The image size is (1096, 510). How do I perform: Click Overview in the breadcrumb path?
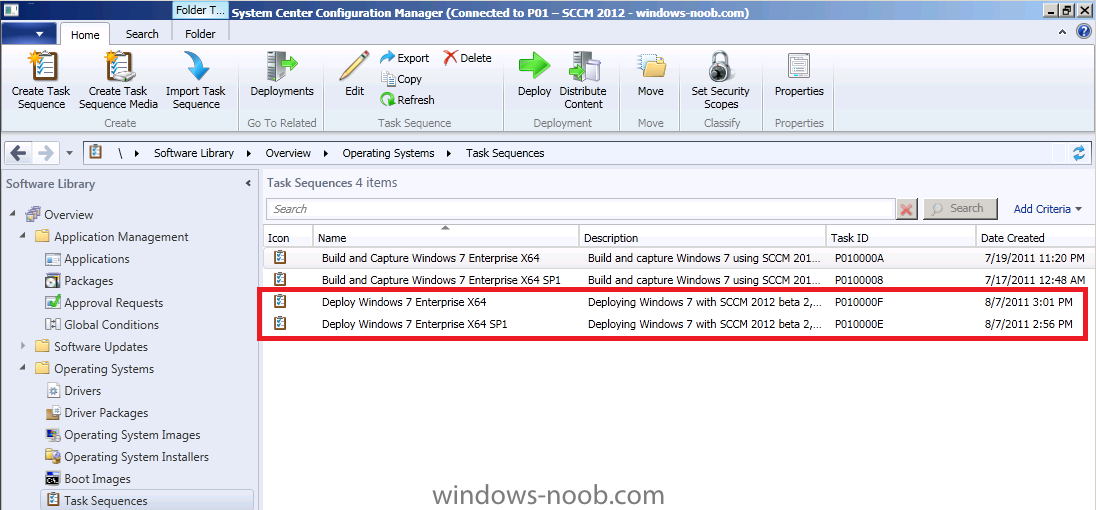(x=288, y=153)
